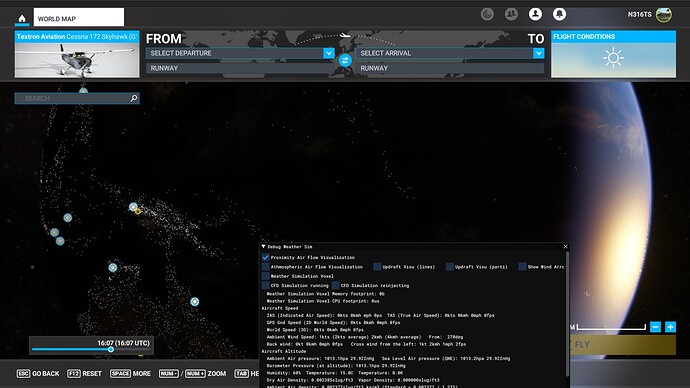Enable the Updraft Visu (parti) checkbox
The height and width of the screenshot is (388, 690).
coord(450,267)
